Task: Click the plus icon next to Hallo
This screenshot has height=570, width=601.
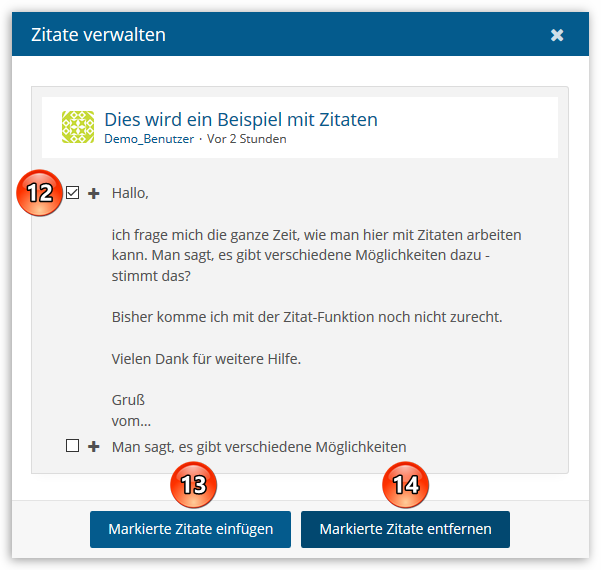Action: (94, 193)
